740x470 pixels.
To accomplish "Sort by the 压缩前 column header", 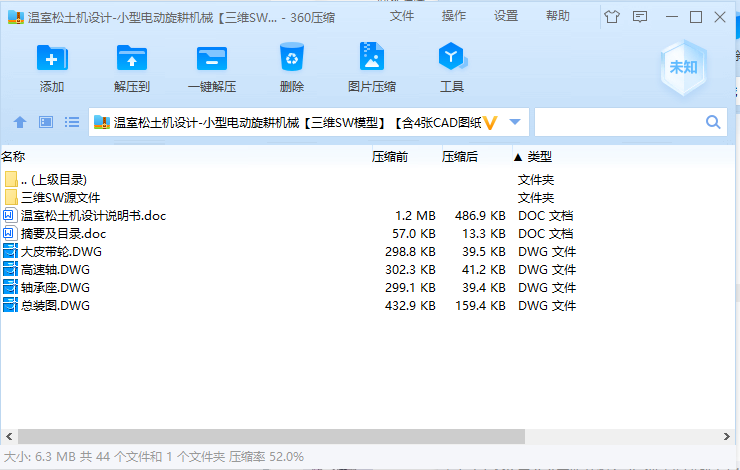I will tap(390, 156).
